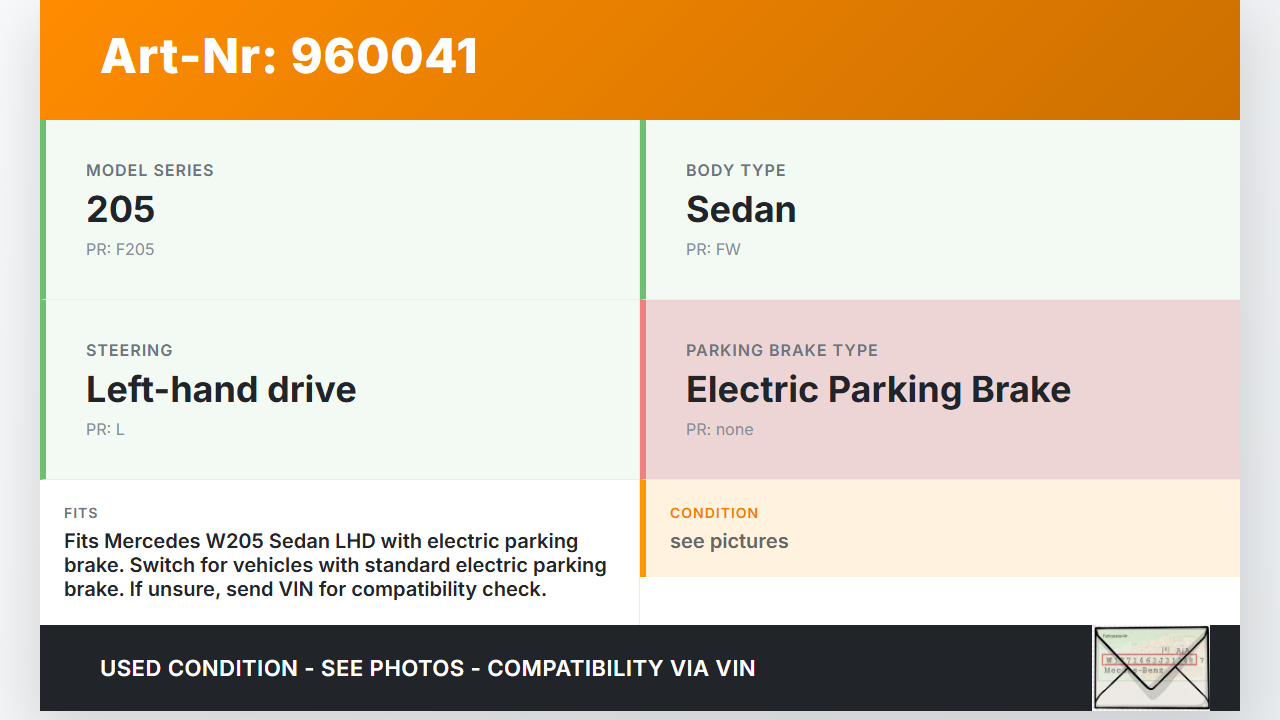Click the W205 Sedan LHD fitment description

coord(335,565)
